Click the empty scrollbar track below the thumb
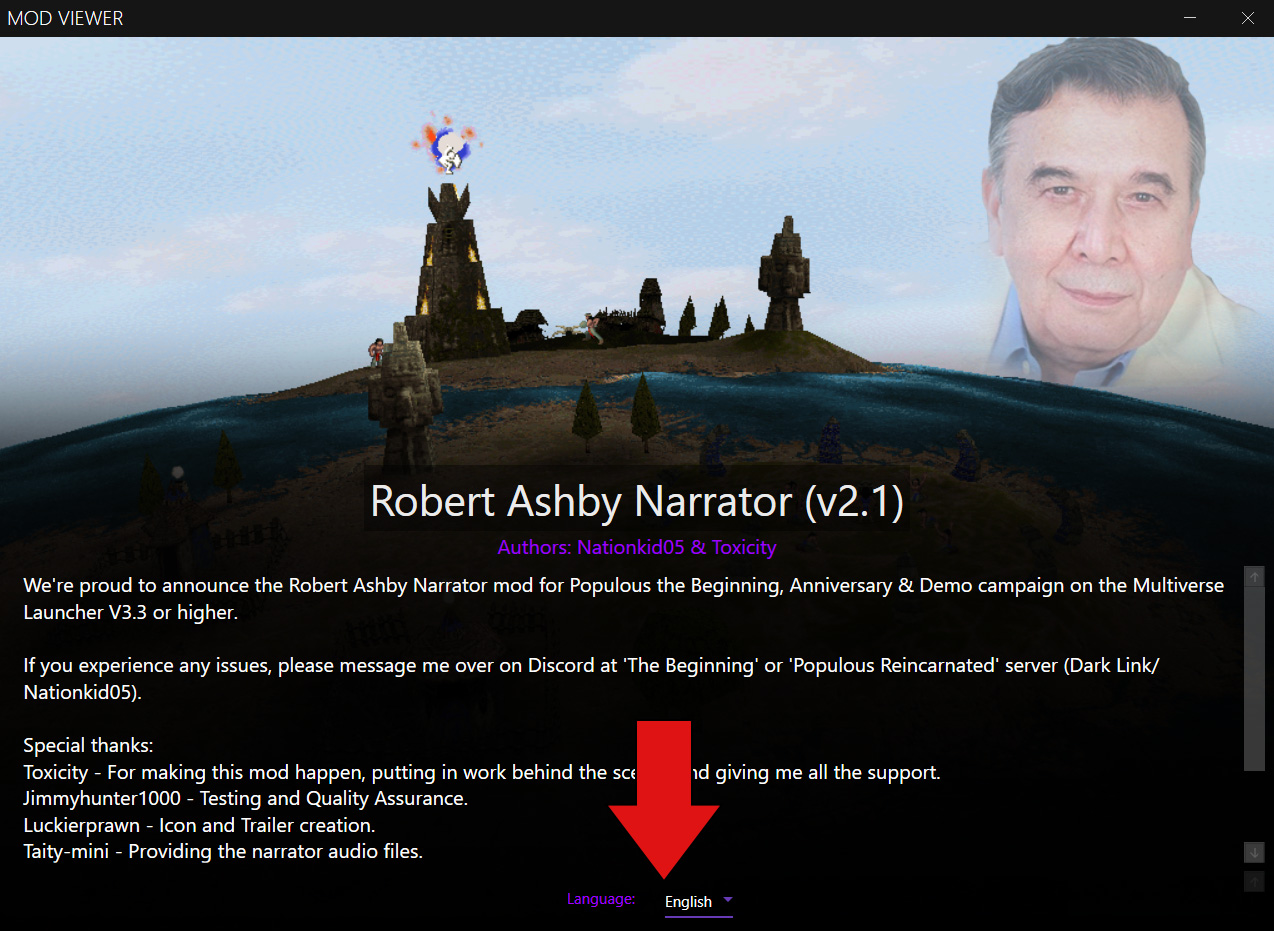This screenshot has width=1274, height=931. coord(1253,806)
